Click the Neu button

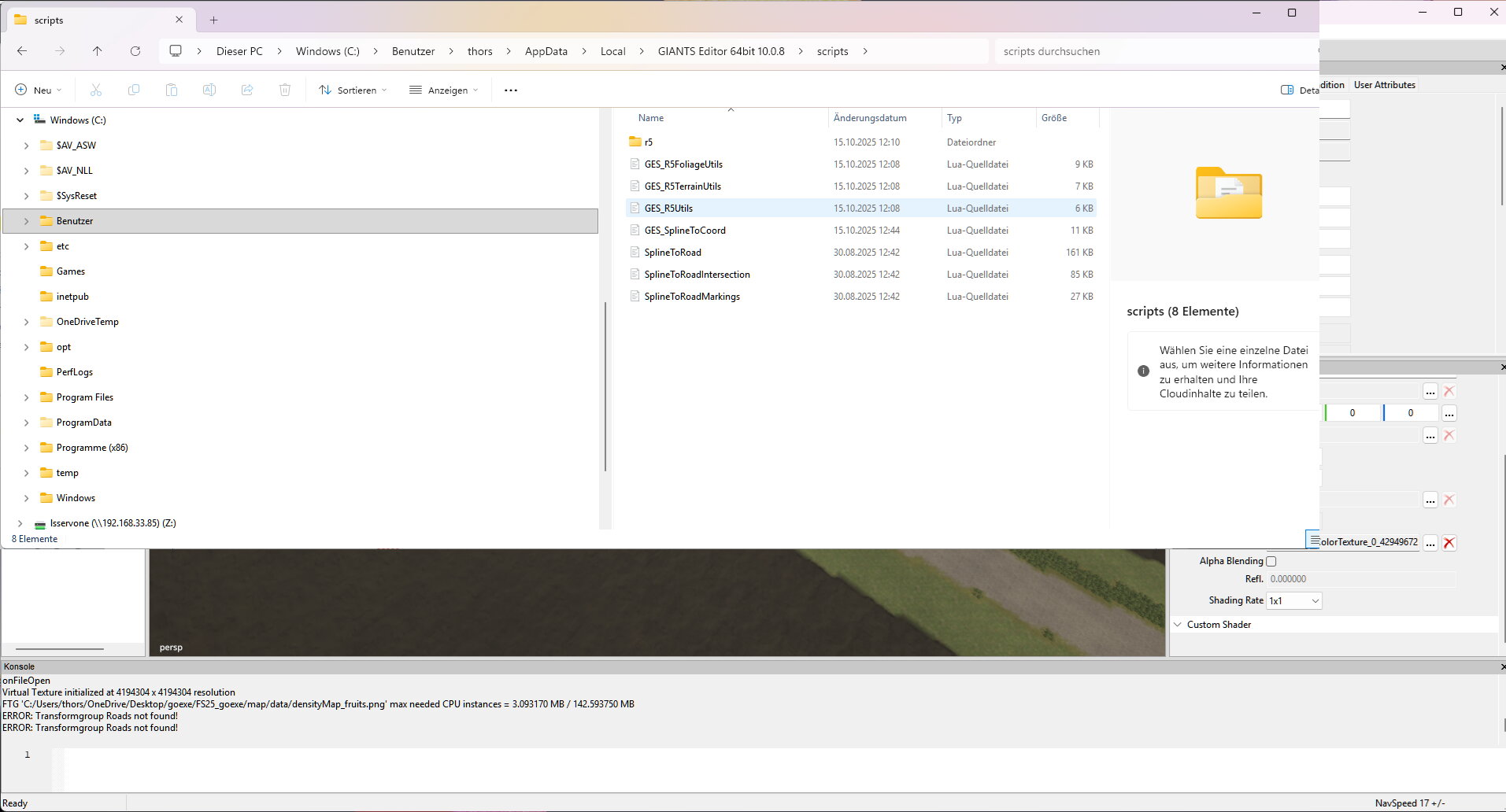coord(38,90)
